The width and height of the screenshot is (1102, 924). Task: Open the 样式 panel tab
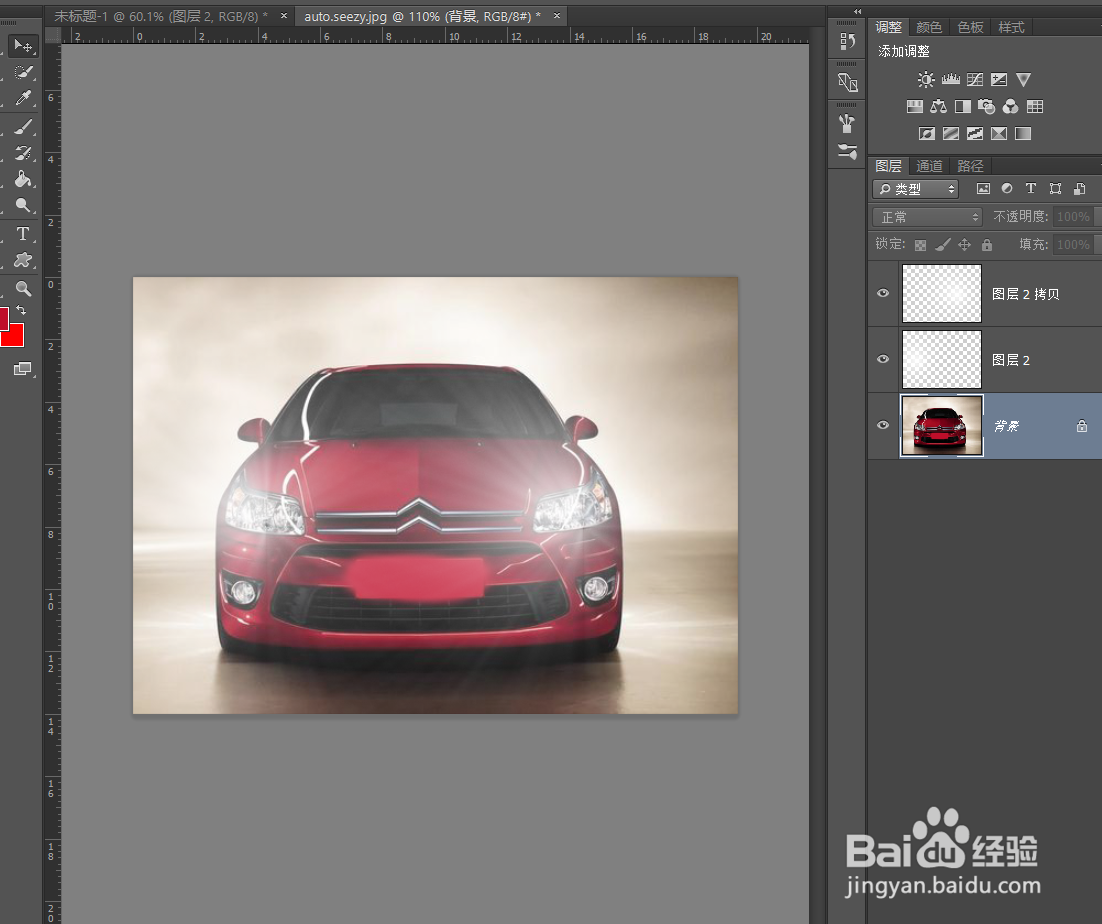coord(1011,27)
